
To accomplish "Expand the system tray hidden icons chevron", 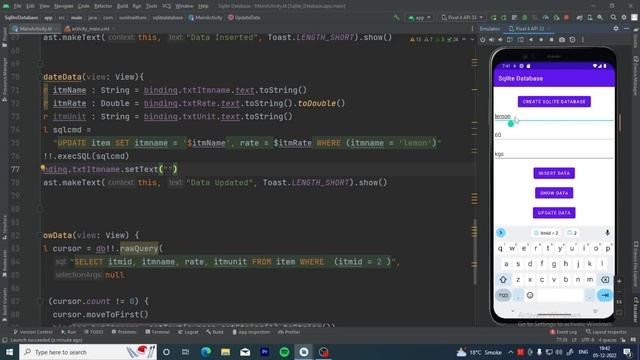I will [x=511, y=352].
